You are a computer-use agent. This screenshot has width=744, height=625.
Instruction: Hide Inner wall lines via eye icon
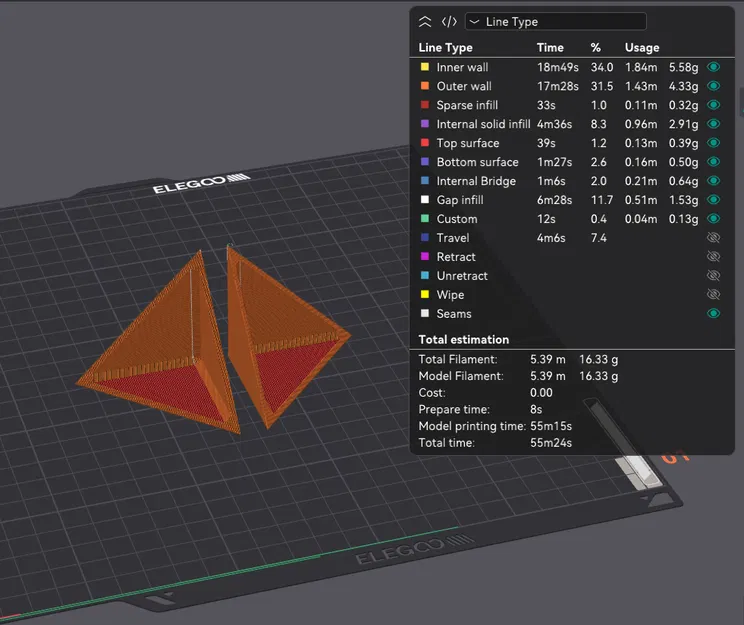tap(713, 67)
